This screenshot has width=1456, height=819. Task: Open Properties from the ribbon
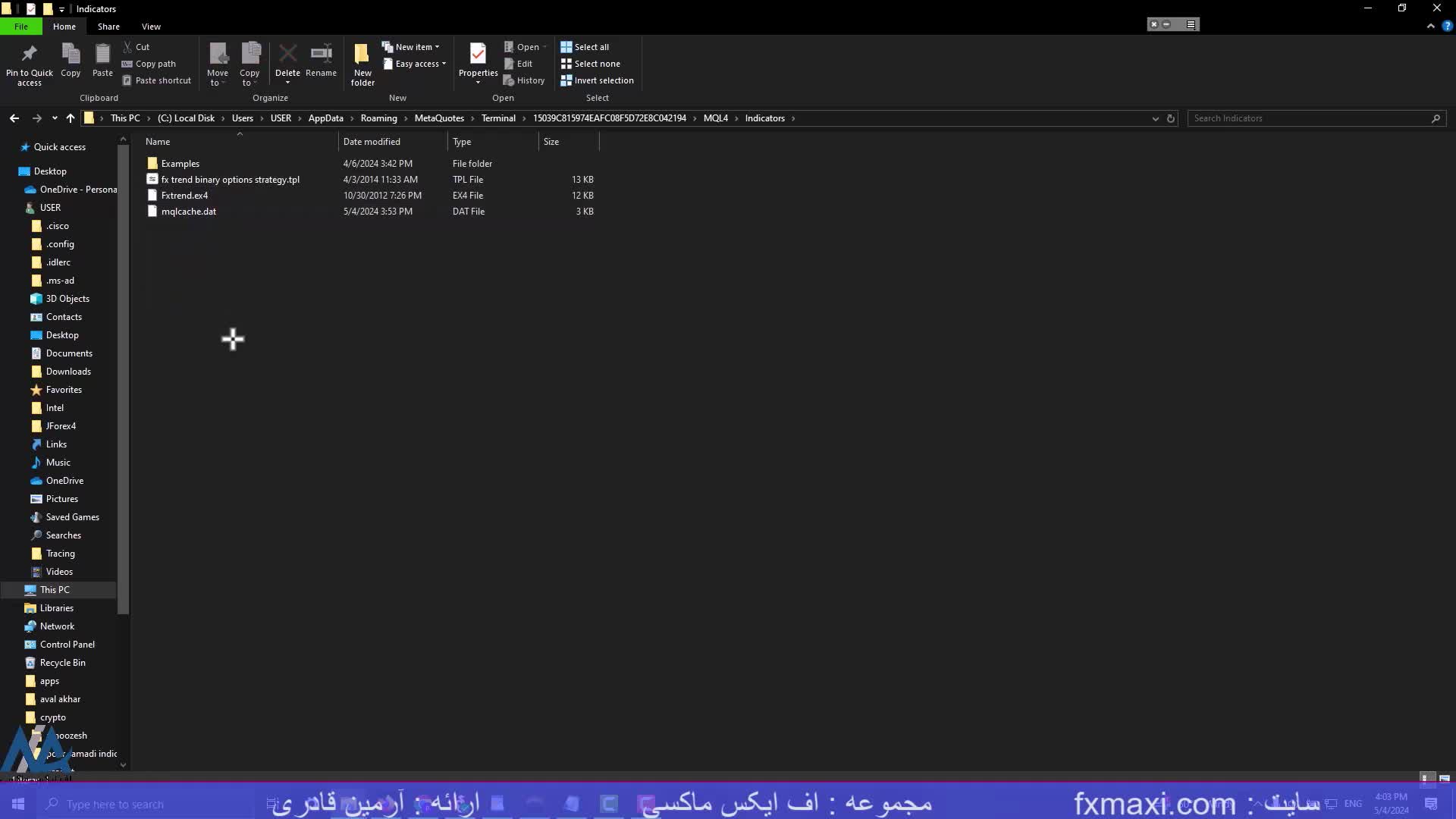(478, 55)
